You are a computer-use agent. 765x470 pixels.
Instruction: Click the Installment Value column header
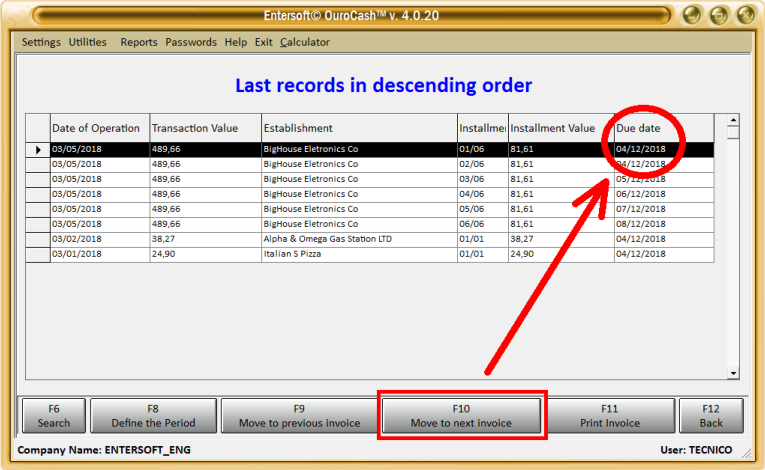tap(561, 128)
